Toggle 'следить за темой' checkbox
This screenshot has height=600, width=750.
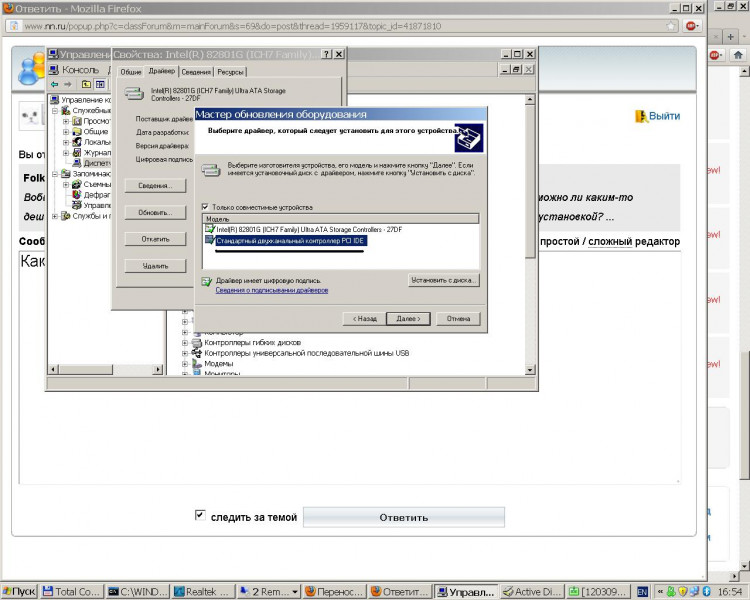coord(200,516)
